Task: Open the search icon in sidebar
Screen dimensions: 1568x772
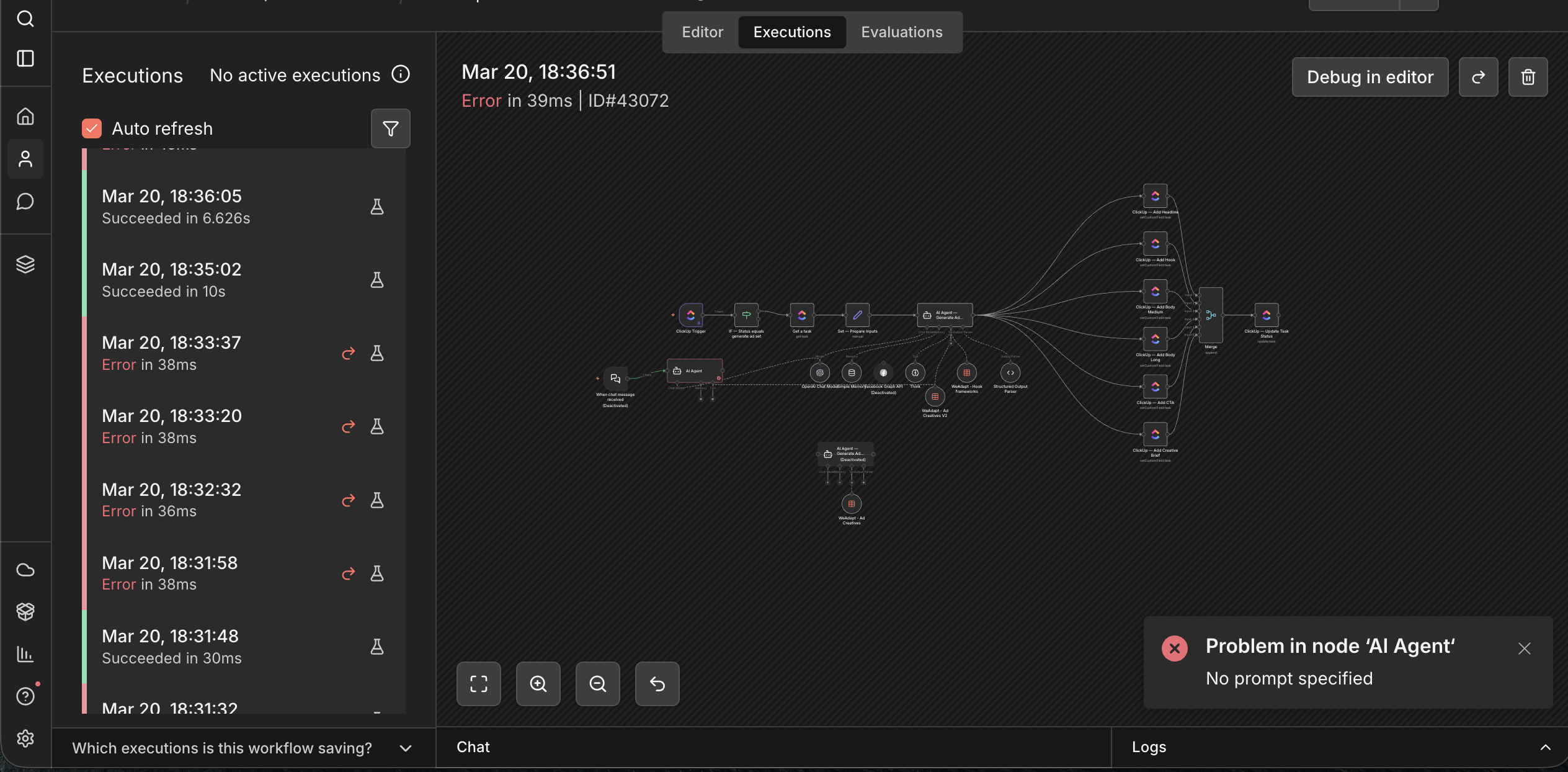Action: coord(25,19)
